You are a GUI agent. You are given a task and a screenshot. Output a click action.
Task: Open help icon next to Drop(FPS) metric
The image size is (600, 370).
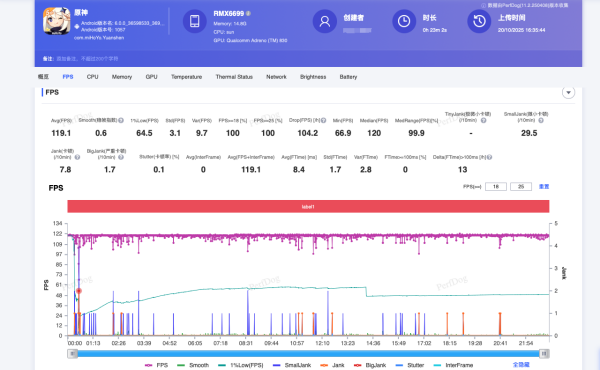323,121
